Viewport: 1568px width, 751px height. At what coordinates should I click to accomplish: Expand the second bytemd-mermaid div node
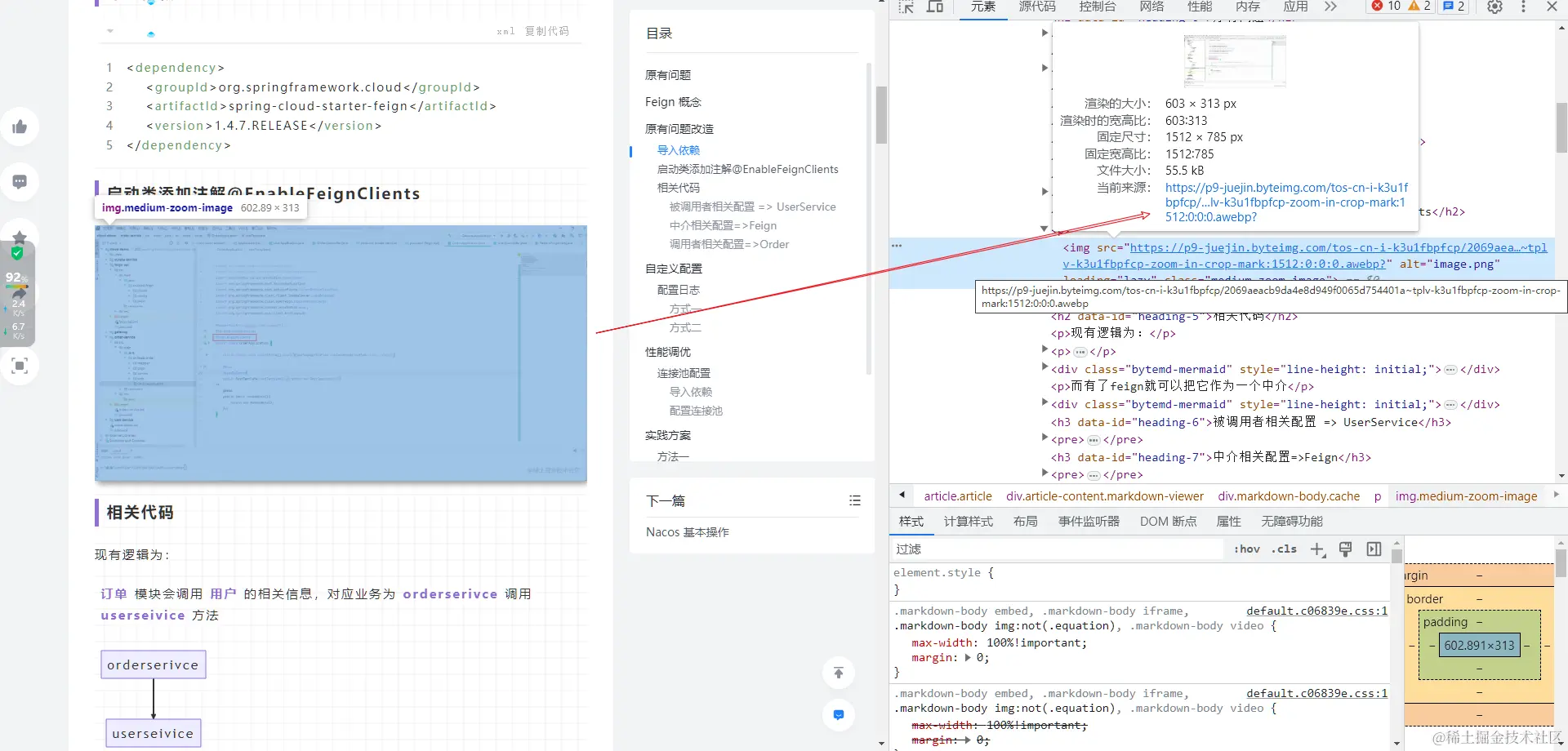(1045, 402)
